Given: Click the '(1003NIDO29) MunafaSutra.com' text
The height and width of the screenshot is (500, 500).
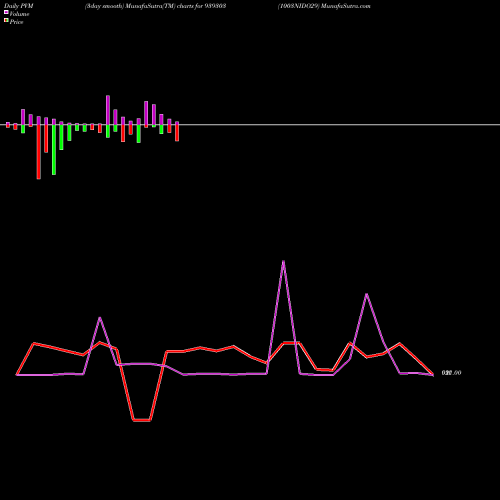Looking at the screenshot, I should point(324,6).
